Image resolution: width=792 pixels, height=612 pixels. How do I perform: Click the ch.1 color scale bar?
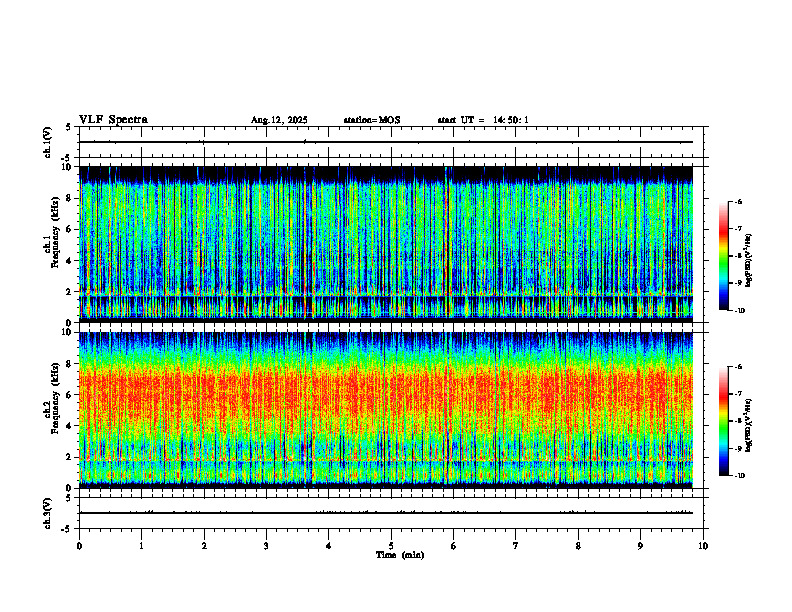(724, 256)
